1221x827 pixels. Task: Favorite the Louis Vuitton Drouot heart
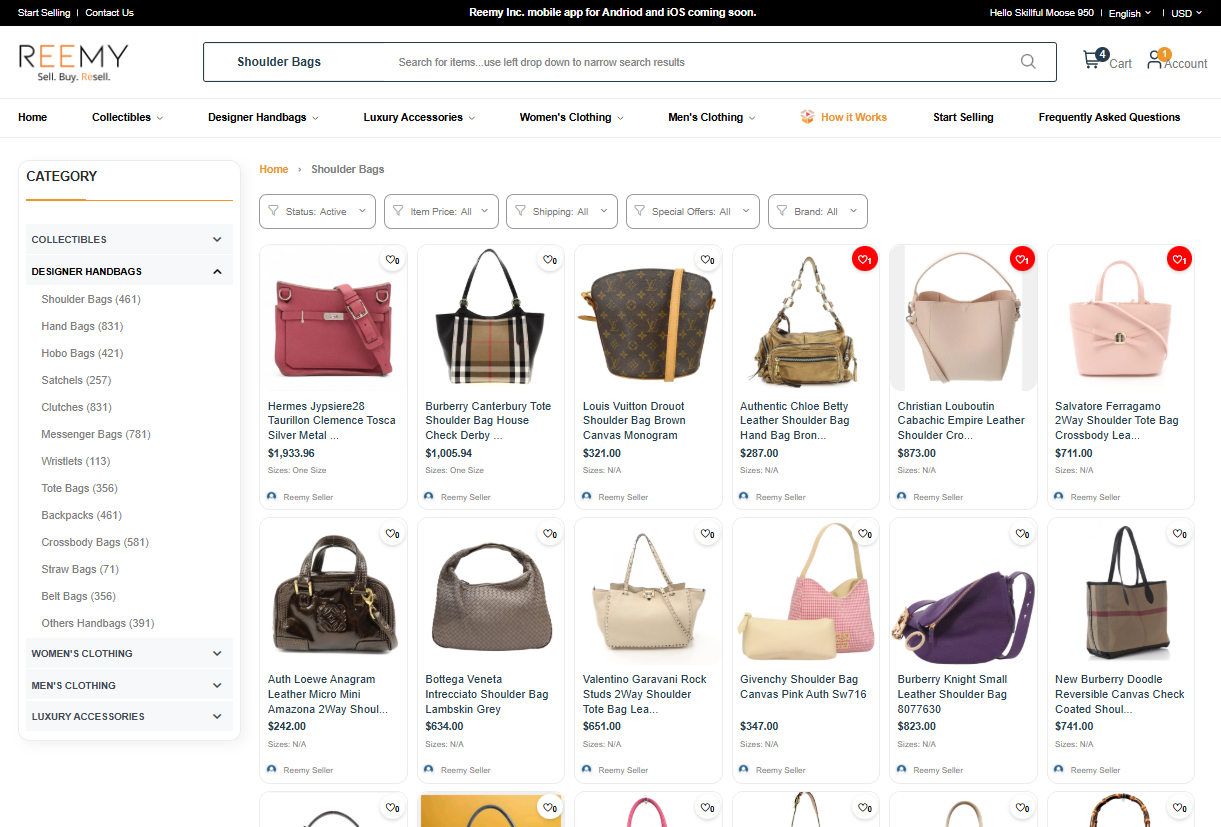click(707, 260)
